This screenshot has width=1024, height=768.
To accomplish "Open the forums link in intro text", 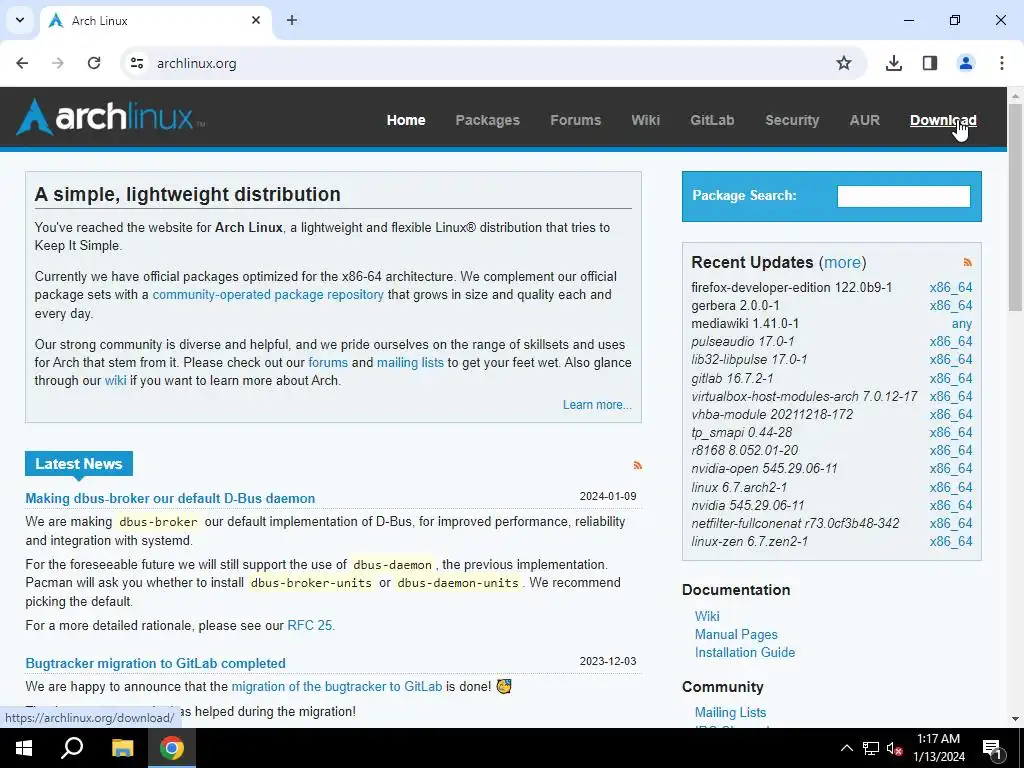I will 328,362.
